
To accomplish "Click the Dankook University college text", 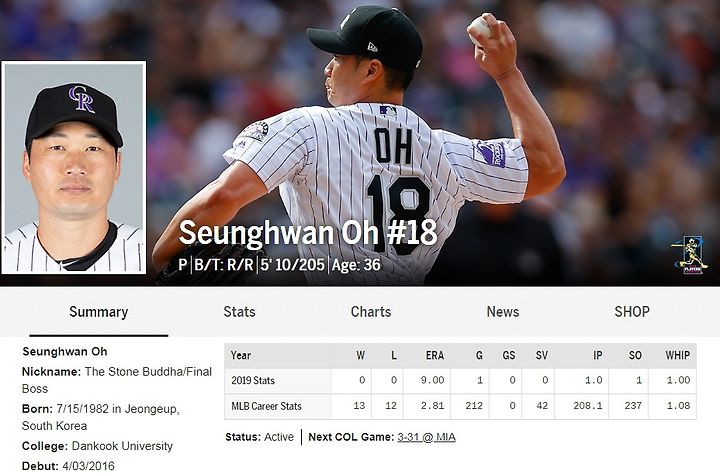I will point(122,446).
